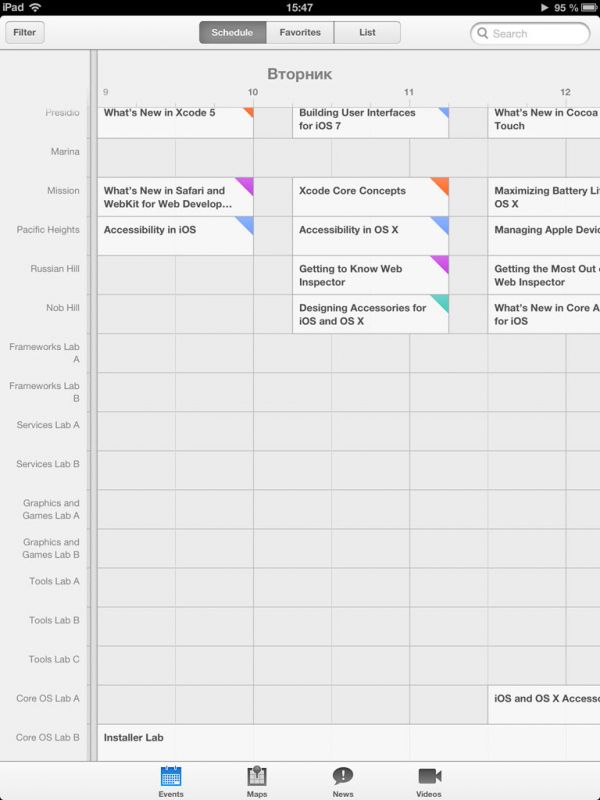
Task: Select the Services Lab B label
Action: click(48, 464)
